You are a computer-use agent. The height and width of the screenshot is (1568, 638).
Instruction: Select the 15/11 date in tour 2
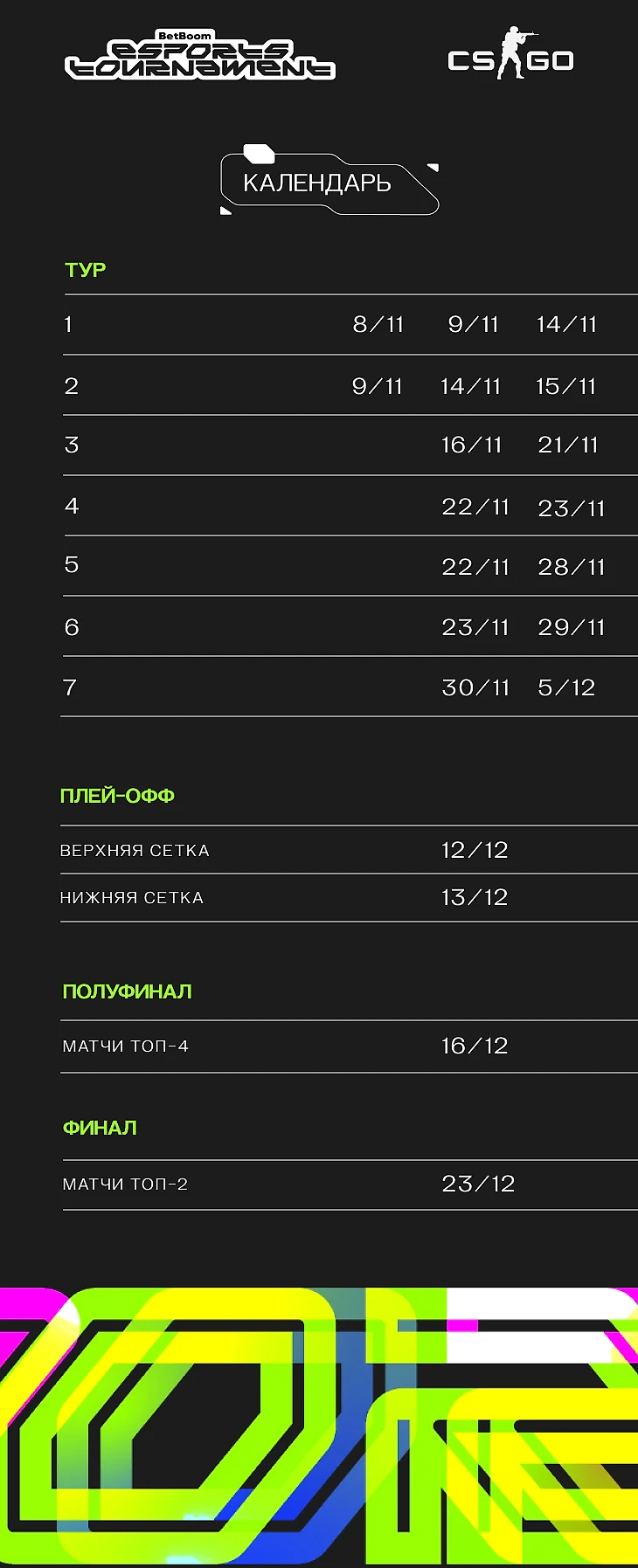(x=566, y=386)
